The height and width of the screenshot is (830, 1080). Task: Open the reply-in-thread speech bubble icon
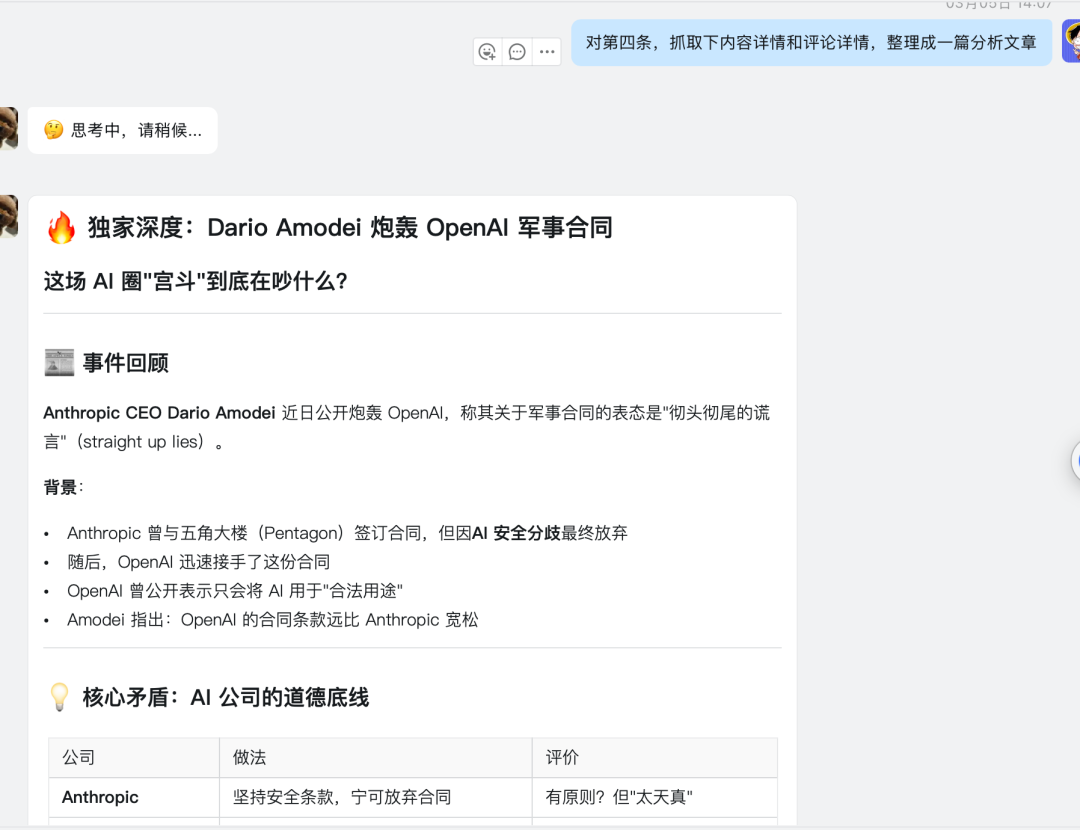516,51
